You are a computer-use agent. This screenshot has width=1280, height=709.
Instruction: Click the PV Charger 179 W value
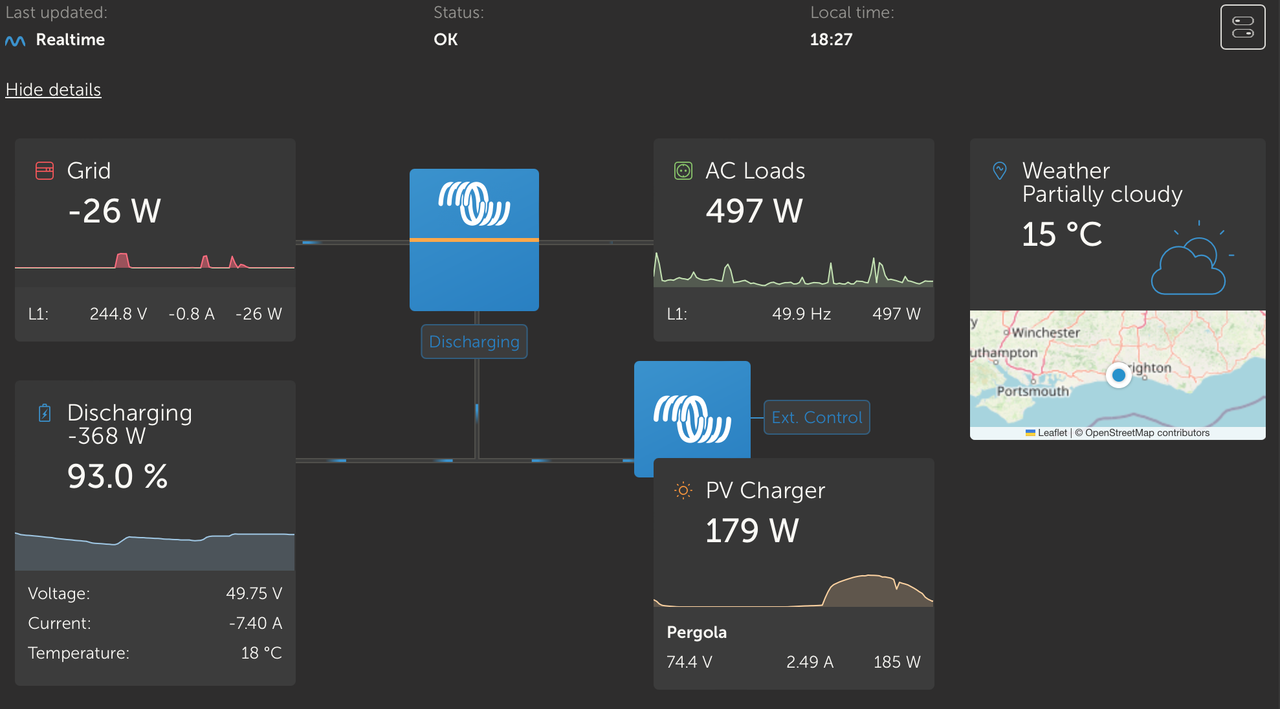pos(752,530)
